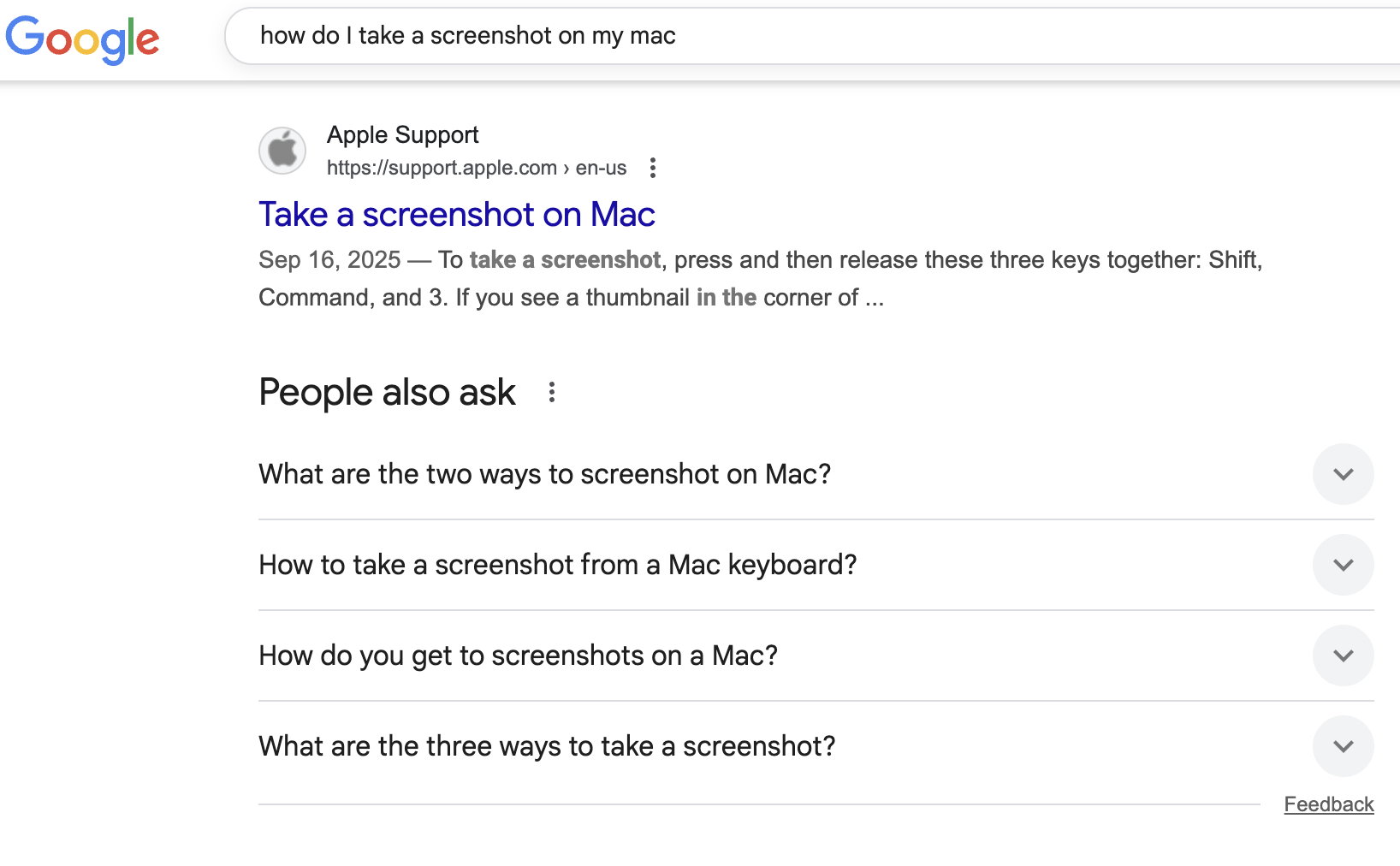
Task: Open the Apple Support result options menu
Action: click(x=653, y=168)
